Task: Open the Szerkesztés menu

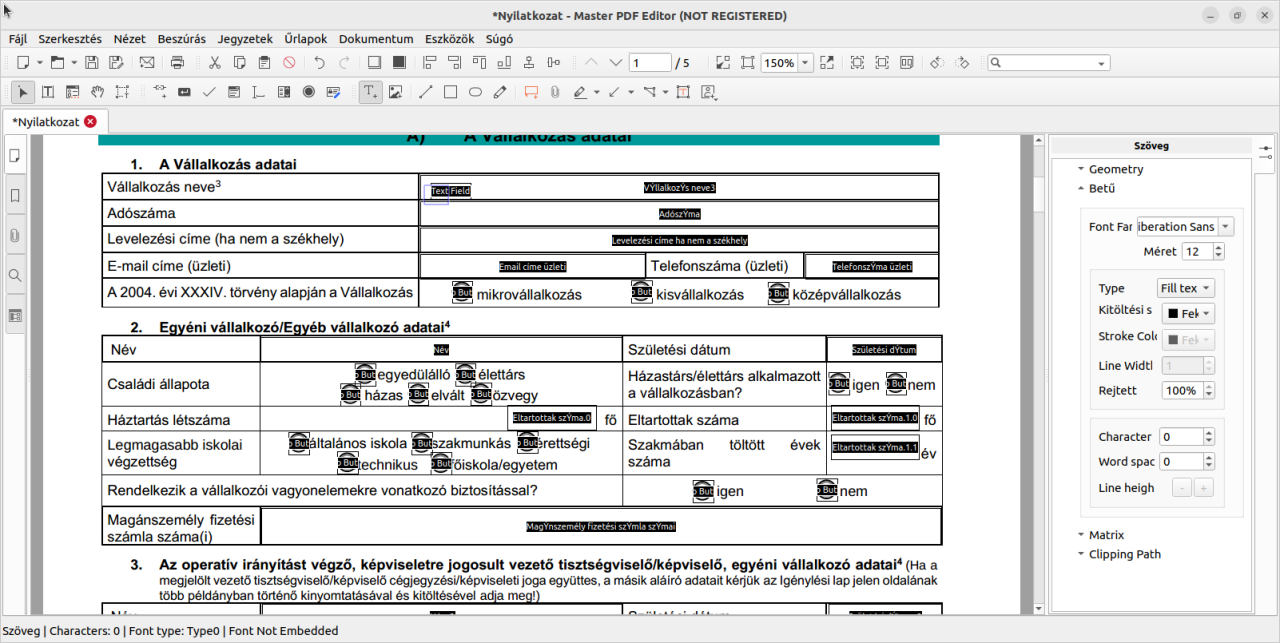Action: click(x=70, y=39)
